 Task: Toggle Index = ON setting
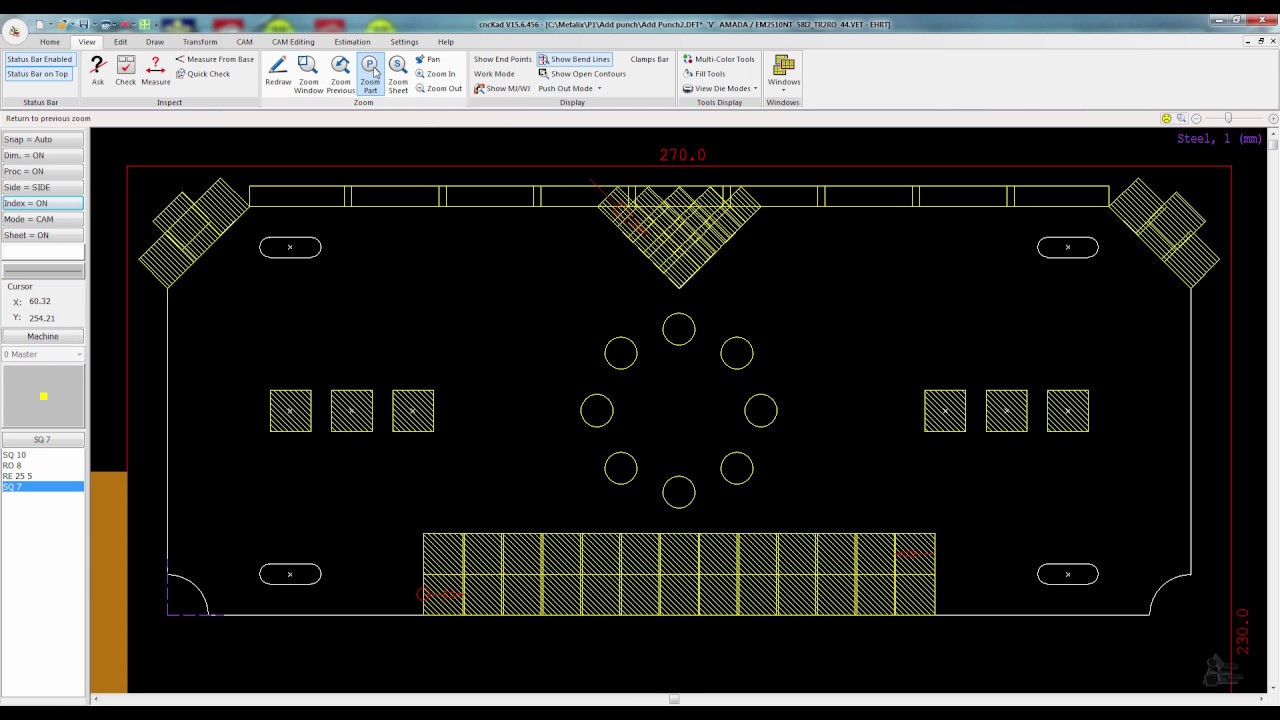(43, 203)
